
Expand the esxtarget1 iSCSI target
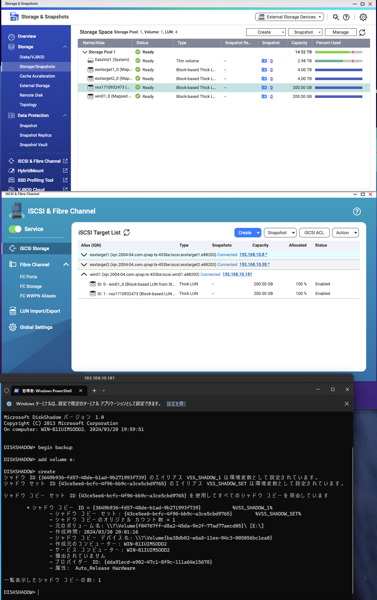point(84,254)
